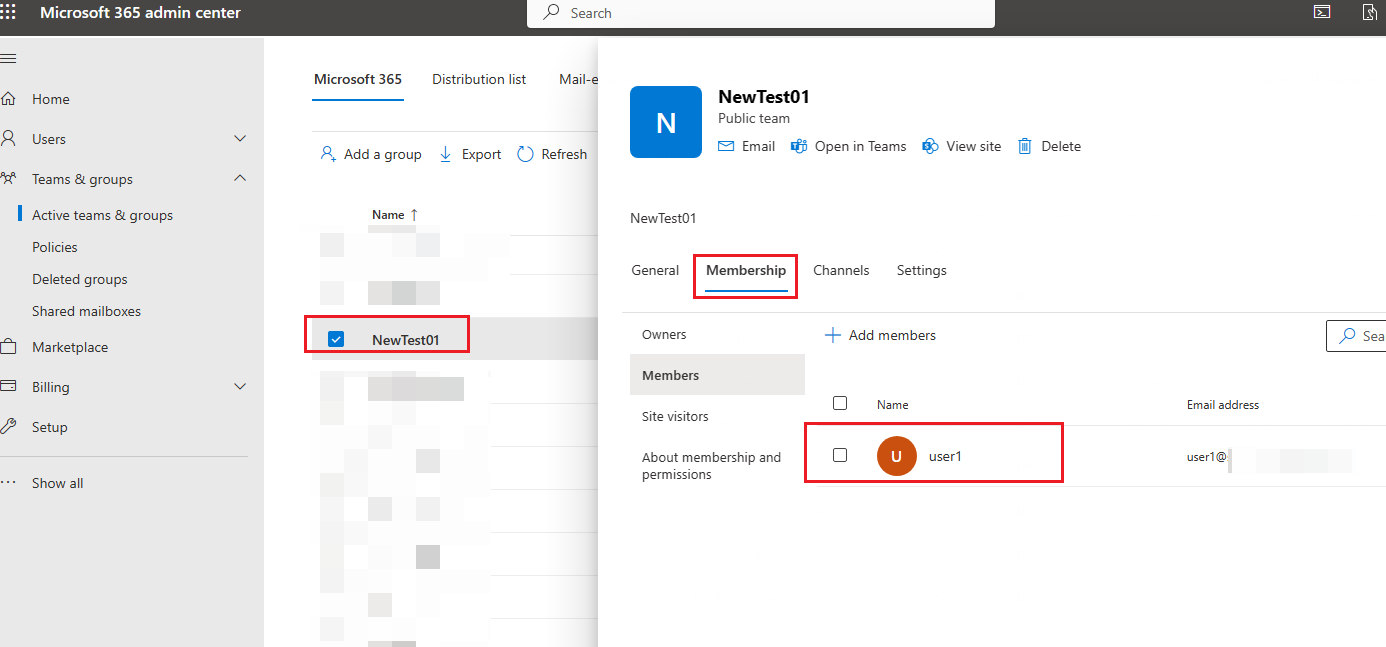
Task: Click the Billing card icon
Action: click(9, 387)
